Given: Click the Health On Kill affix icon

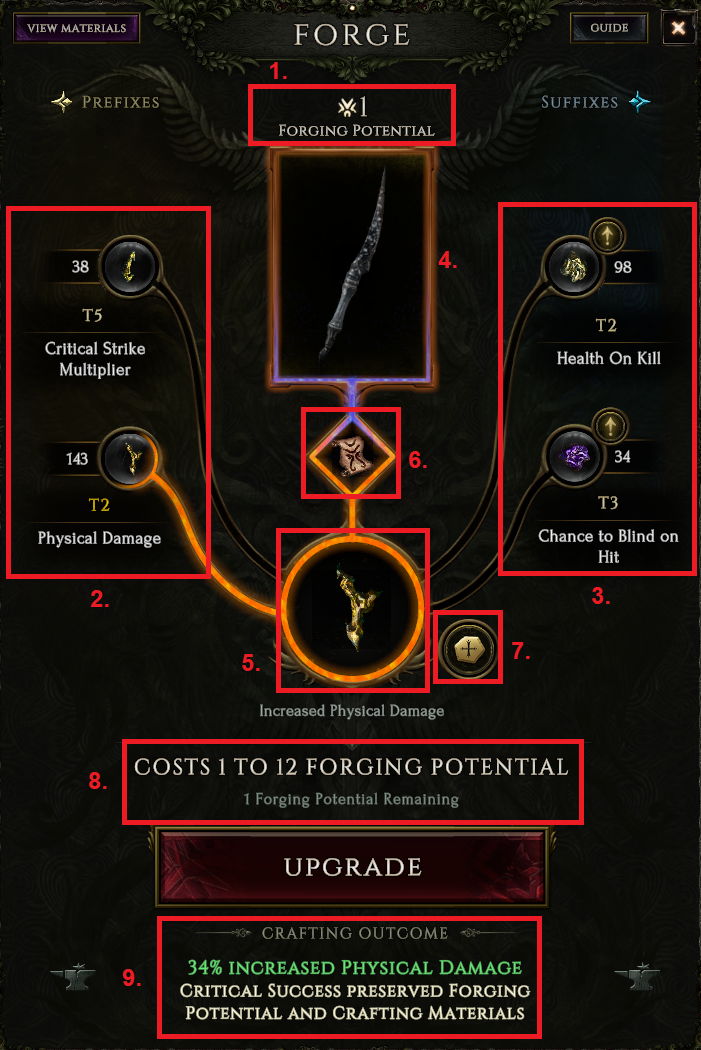Looking at the screenshot, I should tap(572, 267).
